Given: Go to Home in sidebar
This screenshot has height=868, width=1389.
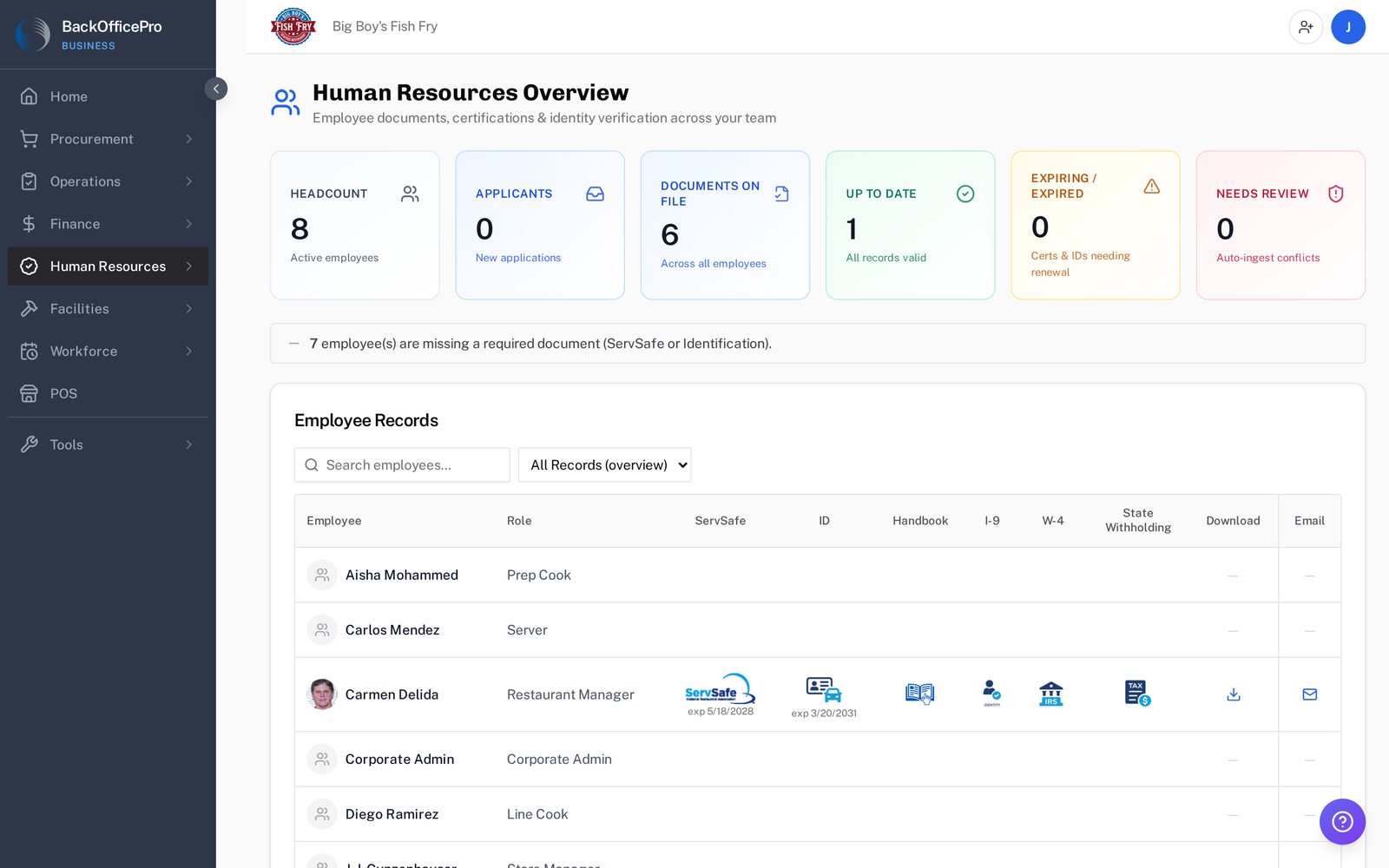Looking at the screenshot, I should (108, 96).
